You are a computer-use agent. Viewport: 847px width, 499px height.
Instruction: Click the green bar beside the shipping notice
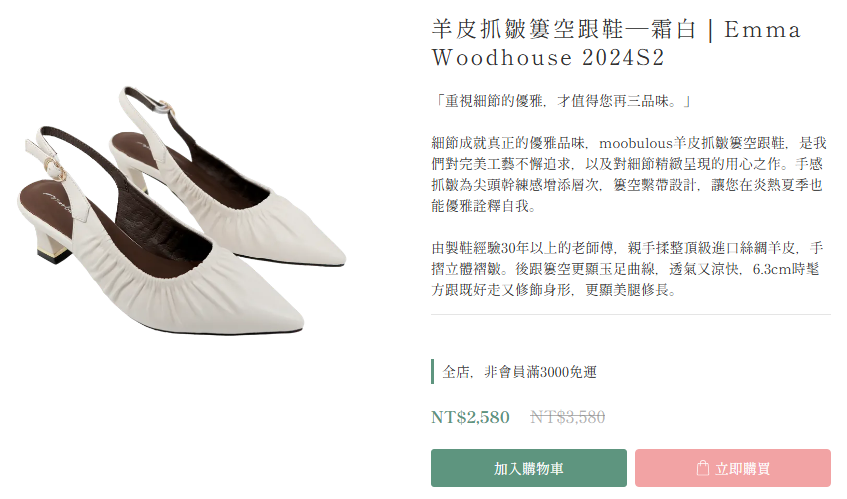click(x=433, y=372)
